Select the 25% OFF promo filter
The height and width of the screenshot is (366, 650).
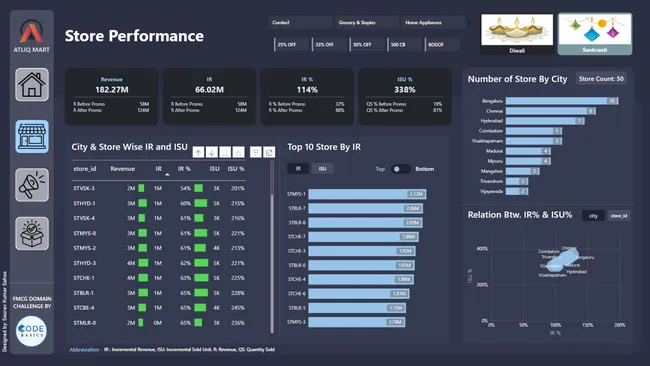(291, 44)
